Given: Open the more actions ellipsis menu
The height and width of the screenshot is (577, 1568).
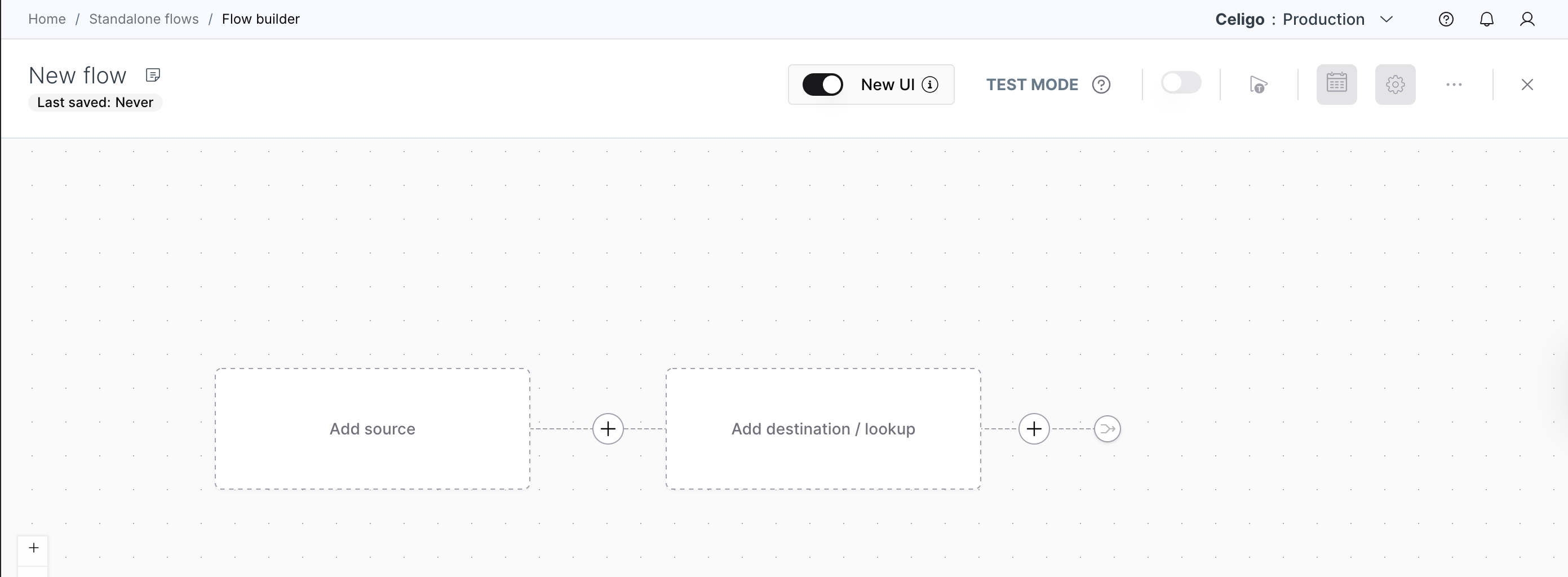Looking at the screenshot, I should [x=1454, y=84].
